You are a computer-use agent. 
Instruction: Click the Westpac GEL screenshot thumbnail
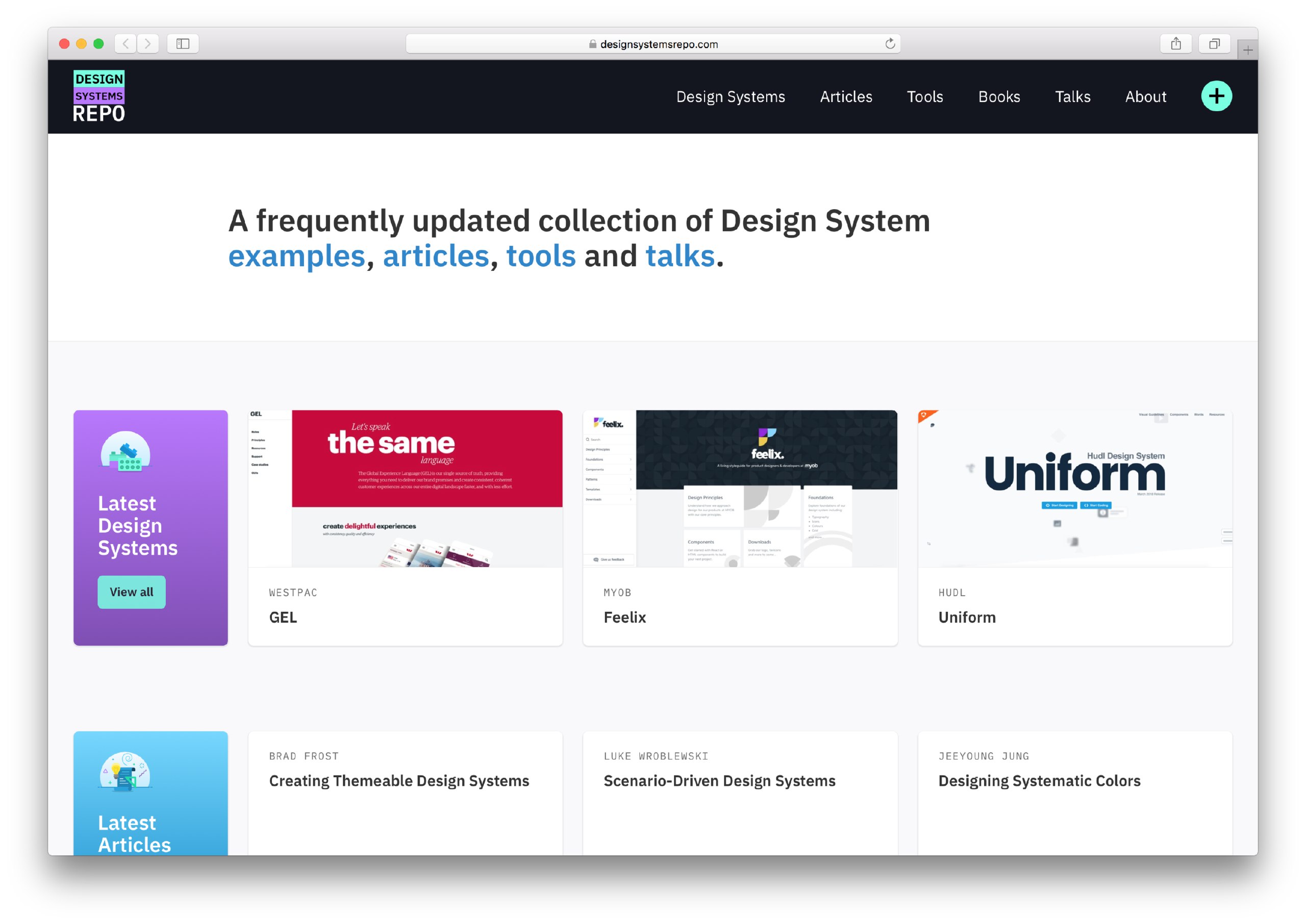point(405,488)
